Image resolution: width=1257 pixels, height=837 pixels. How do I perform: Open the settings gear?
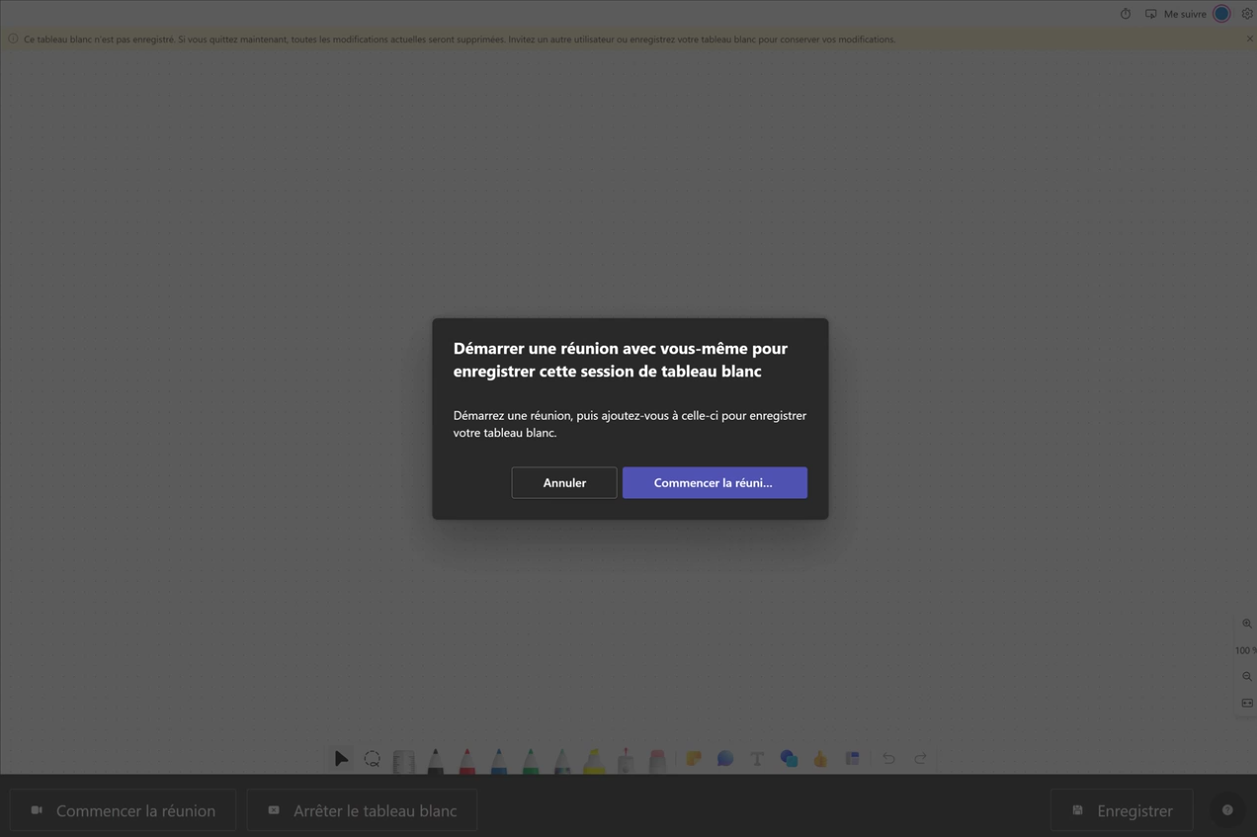coord(1248,13)
